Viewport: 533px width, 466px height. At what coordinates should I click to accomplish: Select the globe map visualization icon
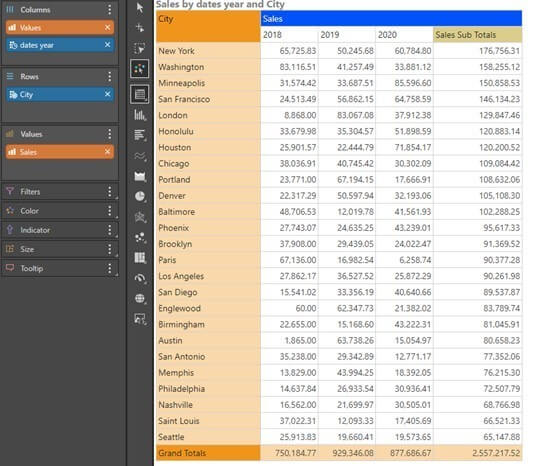[x=140, y=298]
